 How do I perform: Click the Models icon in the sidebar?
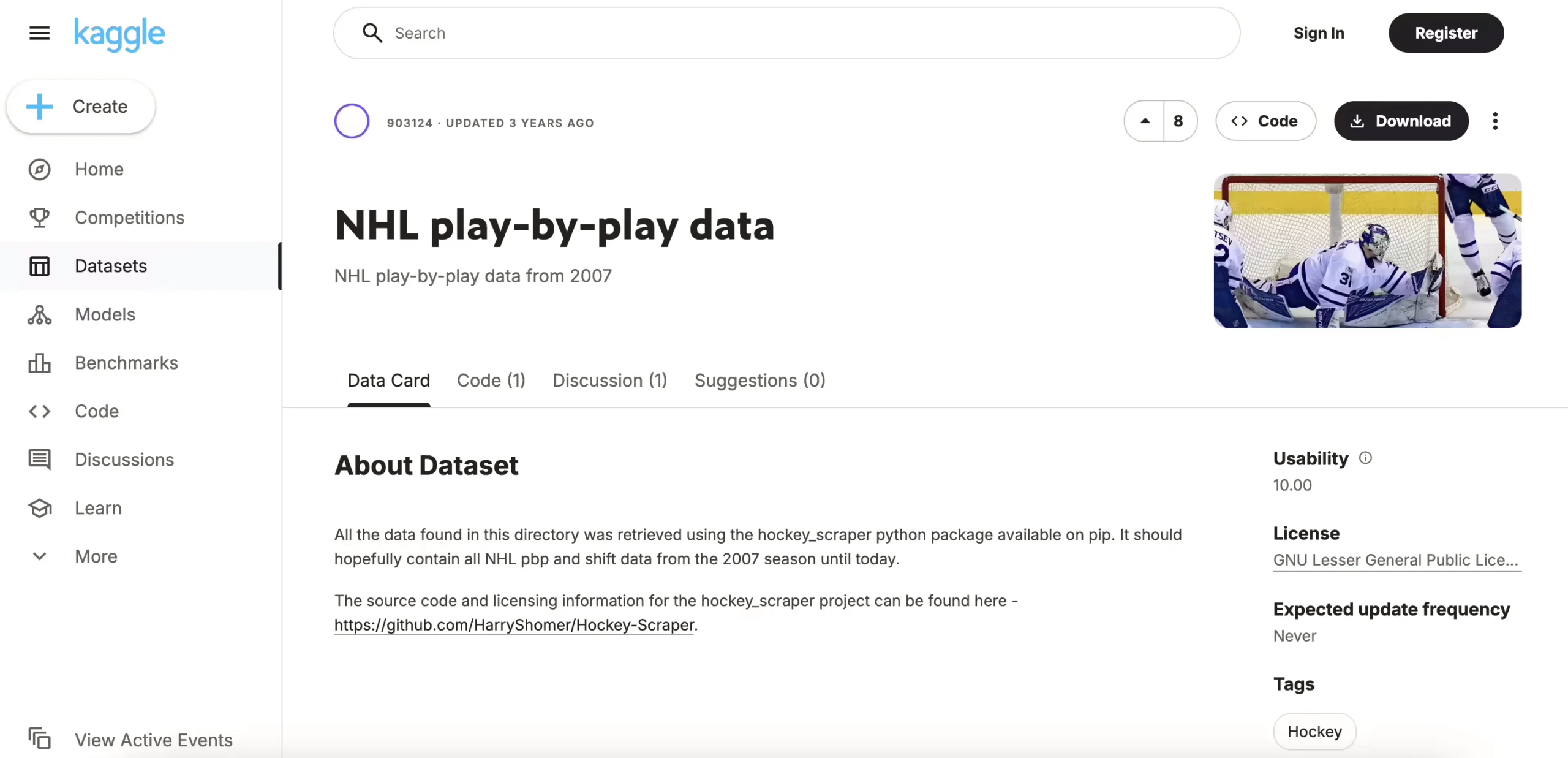pos(40,314)
